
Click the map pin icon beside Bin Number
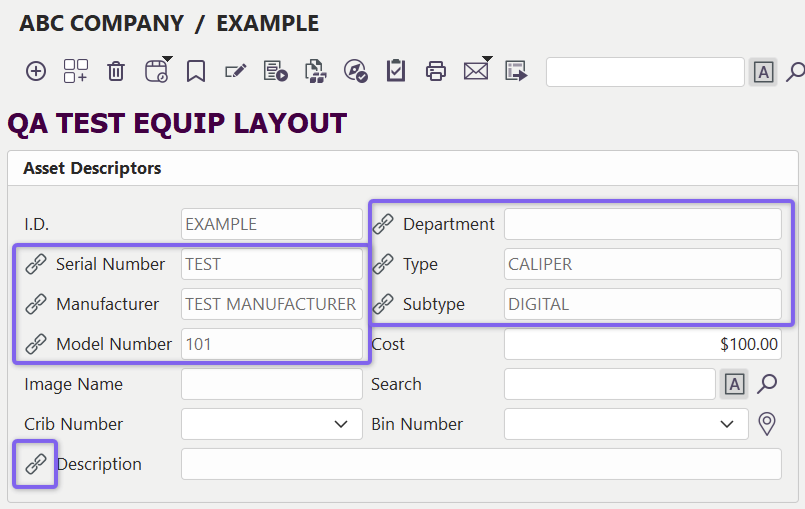(767, 424)
